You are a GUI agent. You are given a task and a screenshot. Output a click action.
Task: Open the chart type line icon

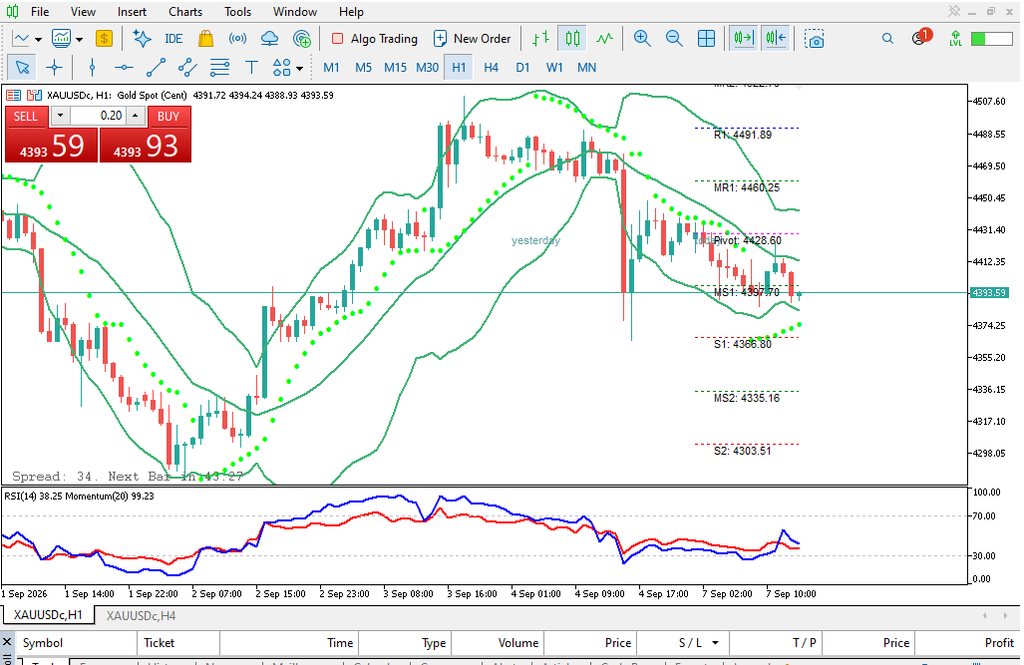[21, 39]
